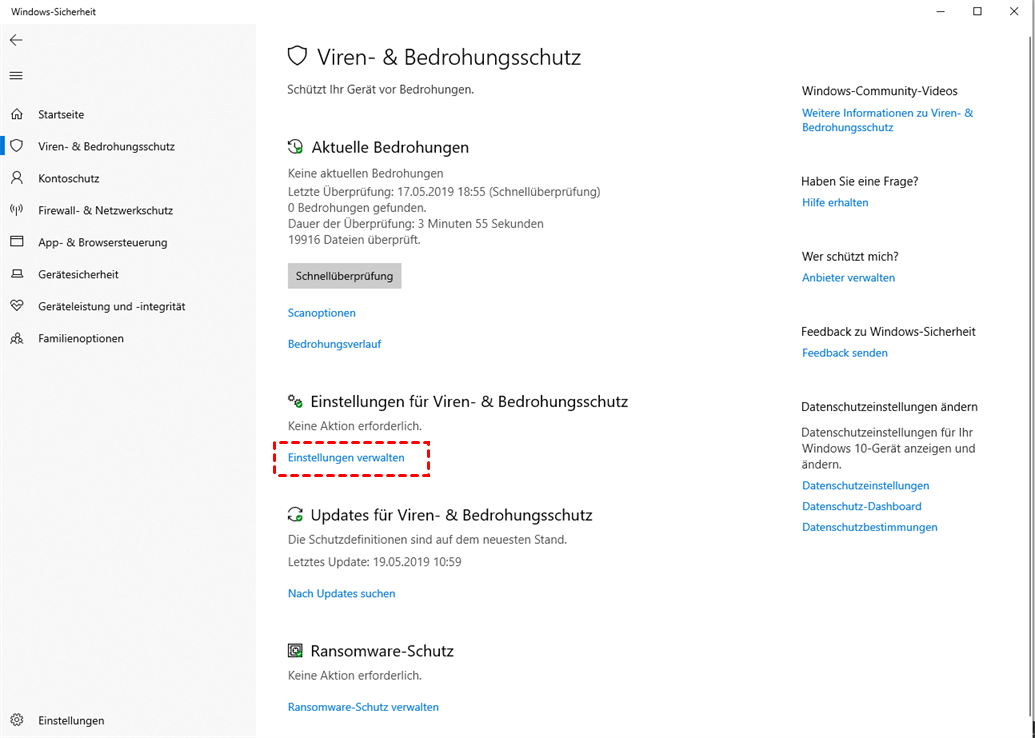Go back with the arrow icon
Screen dimensions: 1035x738
[x=16, y=40]
